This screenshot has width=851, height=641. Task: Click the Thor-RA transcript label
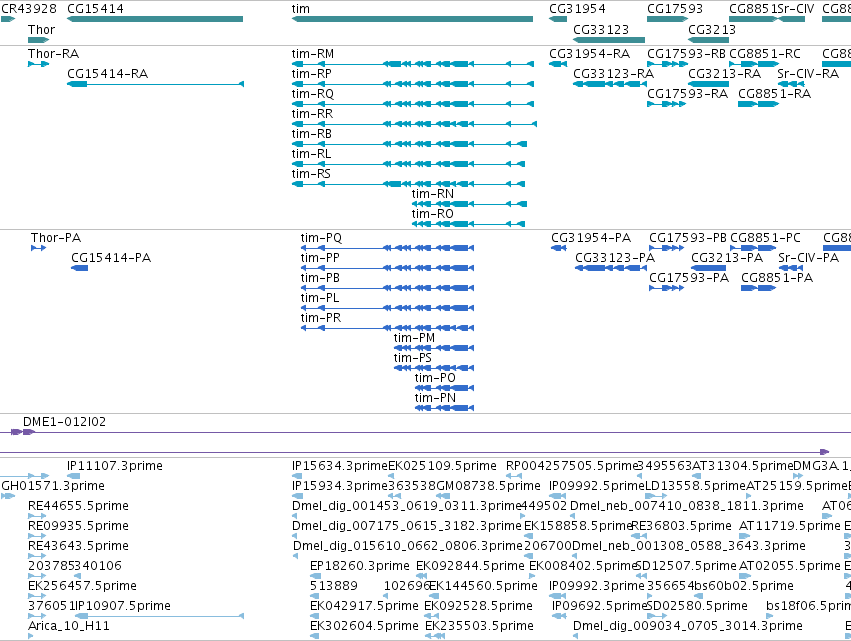tap(53, 54)
